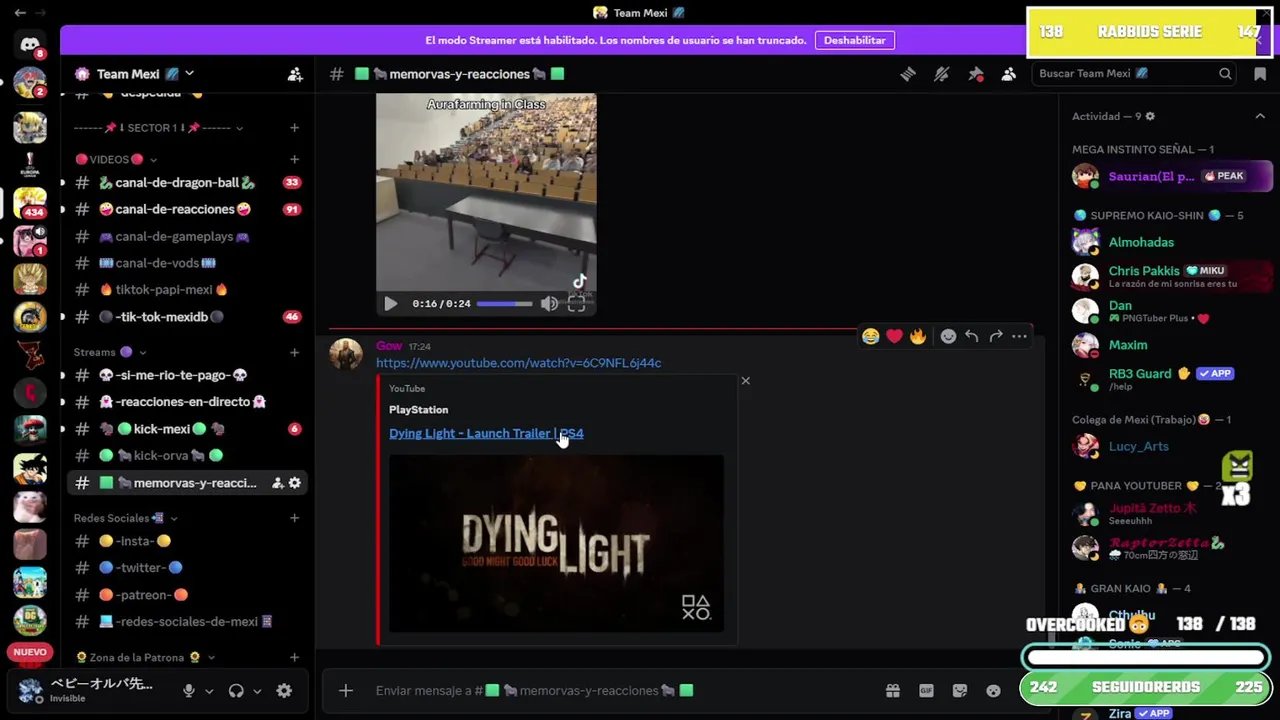Viewport: 1280px width, 720px height.
Task: Toggle headphones deafen in user panel
Action: tap(236, 690)
